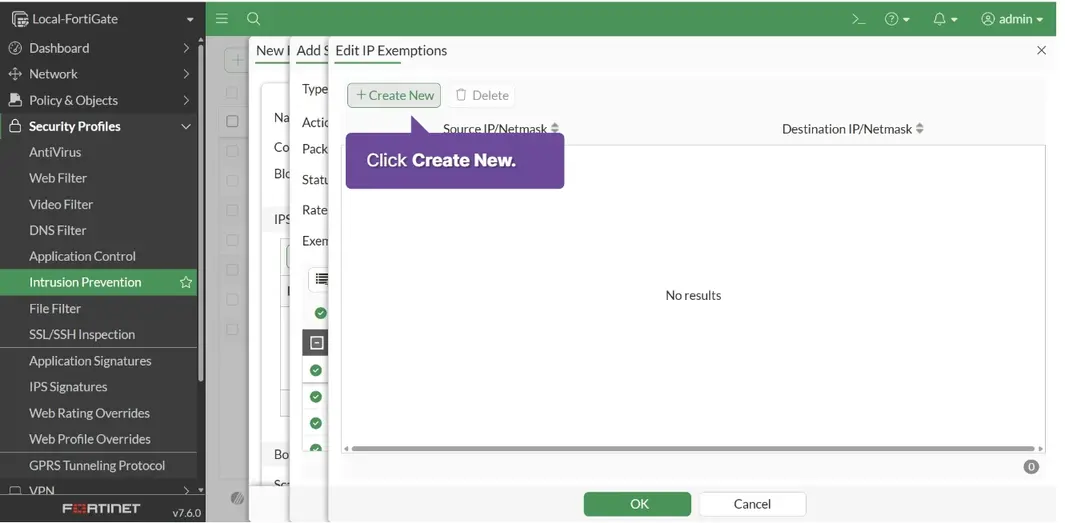Expand the Dashboard menu
The width and height of the screenshot is (1065, 523).
click(x=99, y=48)
